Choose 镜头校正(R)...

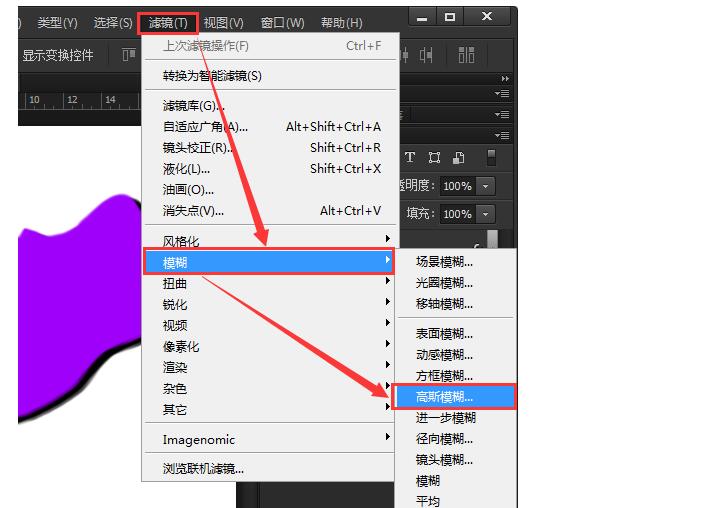click(269, 148)
